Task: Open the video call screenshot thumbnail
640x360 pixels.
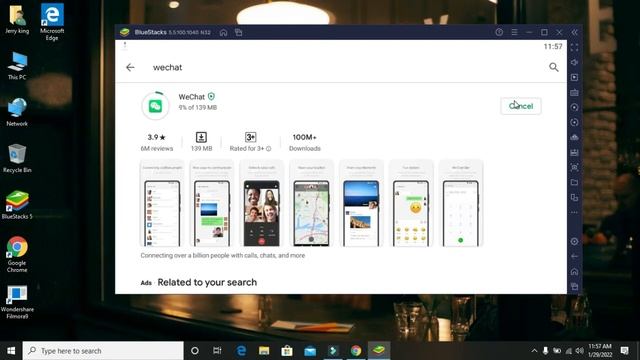Action: pyautogui.click(x=262, y=204)
